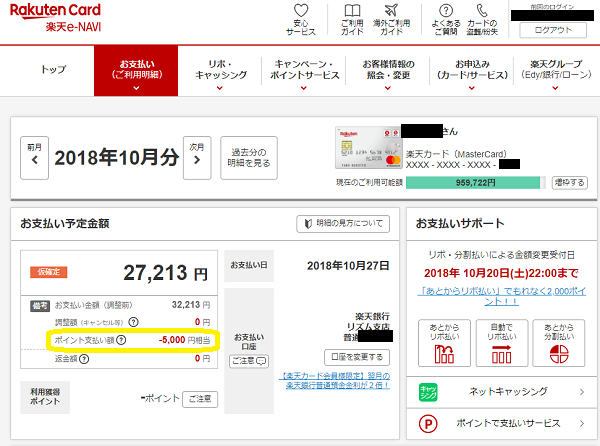The image size is (600, 446).
Task: Click the Rakuten Card e-NAVI logo
Action: pos(55,17)
